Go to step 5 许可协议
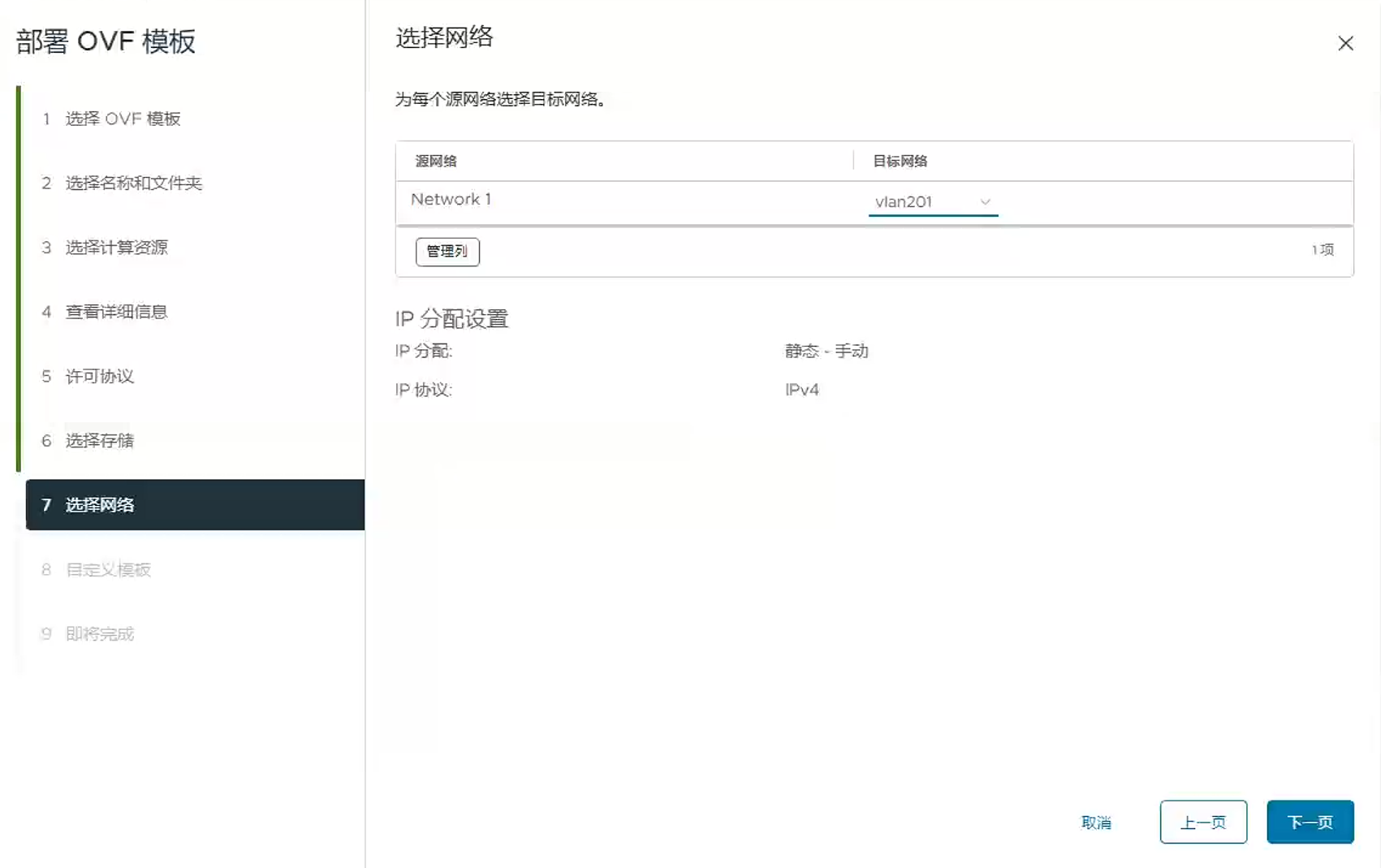Viewport: 1381px width, 868px height. (99, 376)
